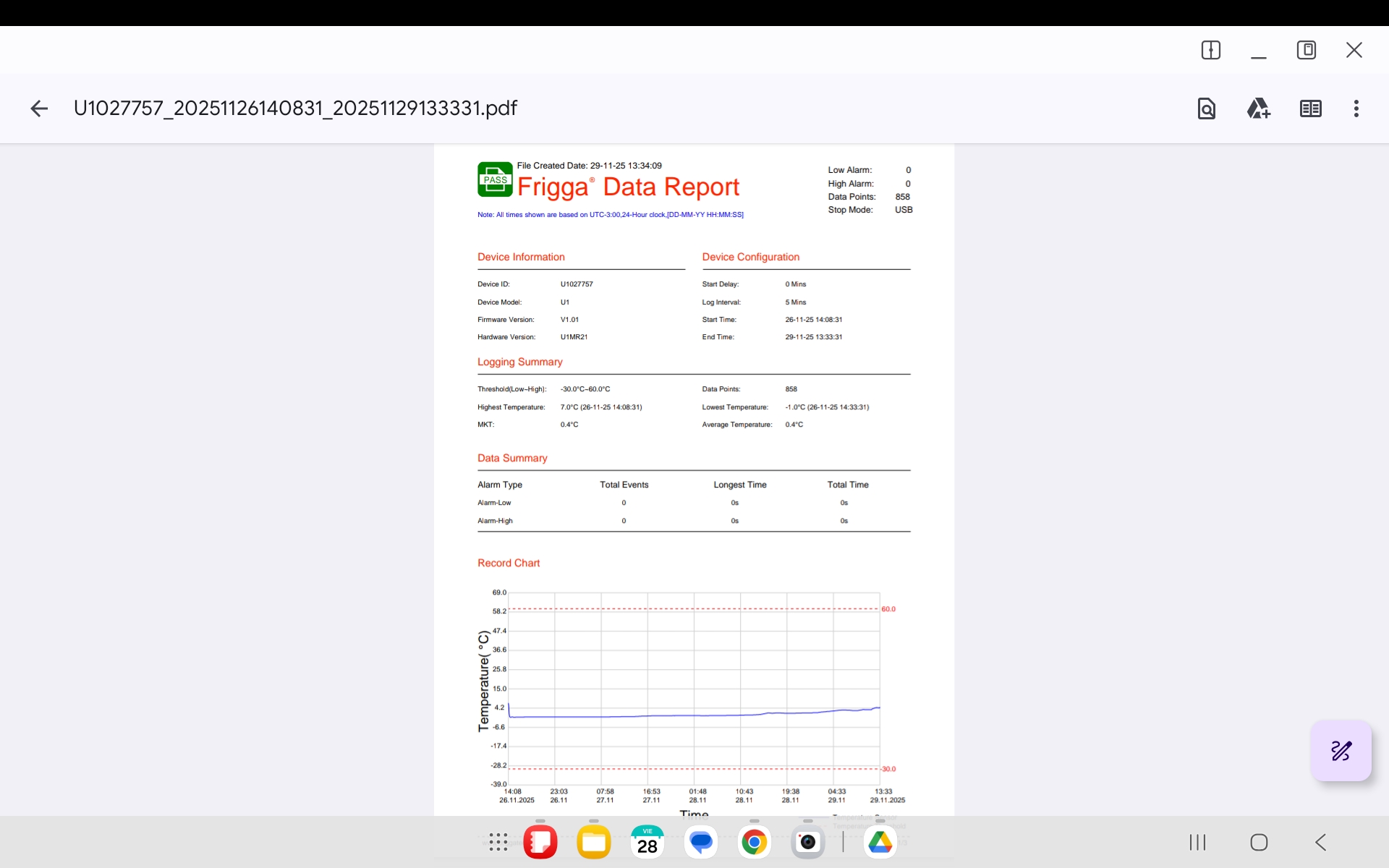Launch the red notes app in taskbar
The width and height of the screenshot is (1389, 868).
pos(540,842)
